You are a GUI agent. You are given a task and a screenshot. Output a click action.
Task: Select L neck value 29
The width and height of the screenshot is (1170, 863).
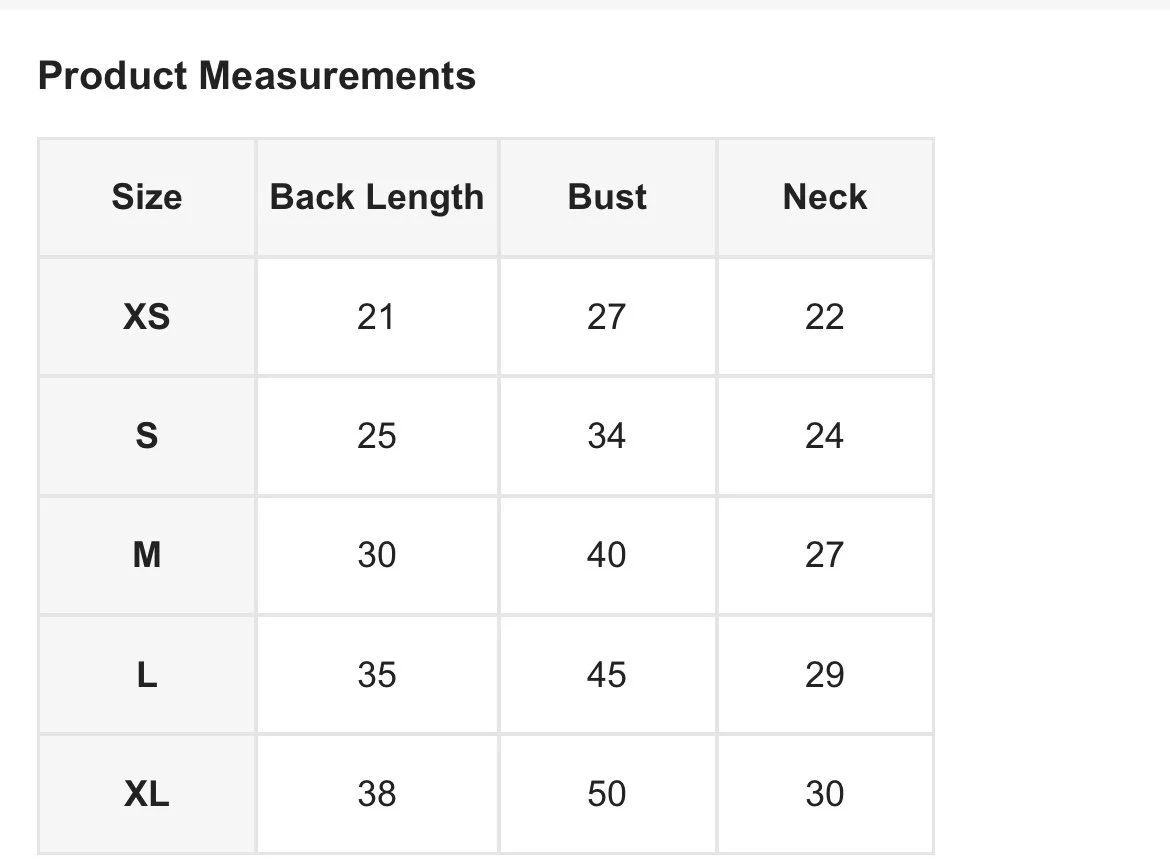824,675
